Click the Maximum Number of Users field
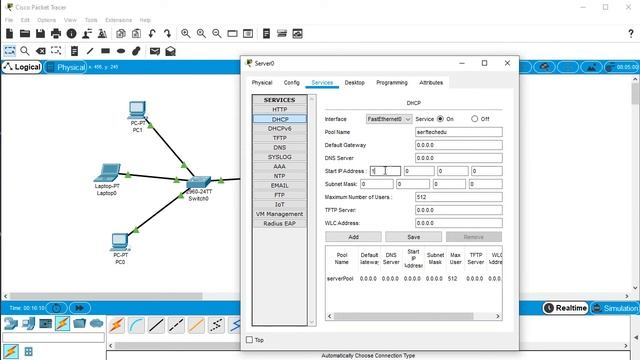Image resolution: width=640 pixels, height=360 pixels. pos(459,197)
